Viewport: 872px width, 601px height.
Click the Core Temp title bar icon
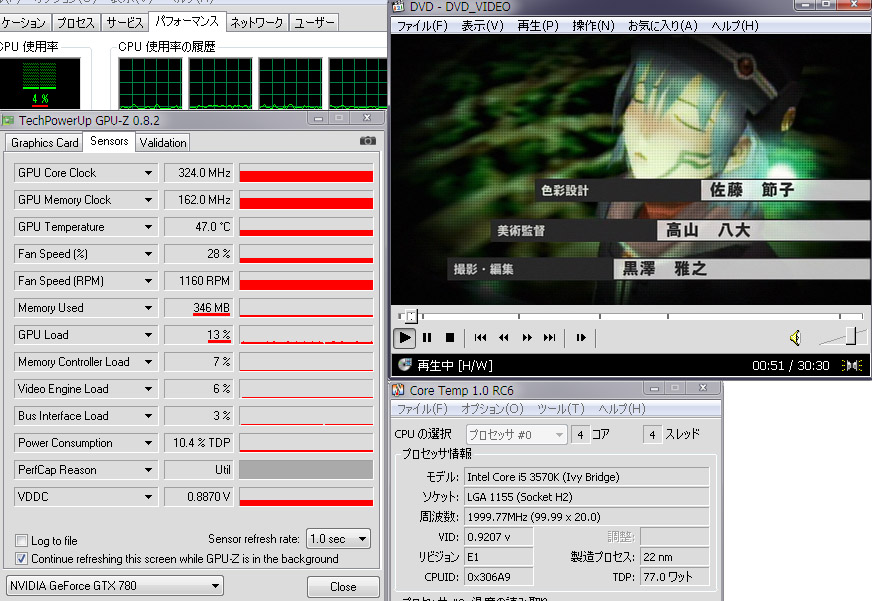pyautogui.click(x=398, y=390)
